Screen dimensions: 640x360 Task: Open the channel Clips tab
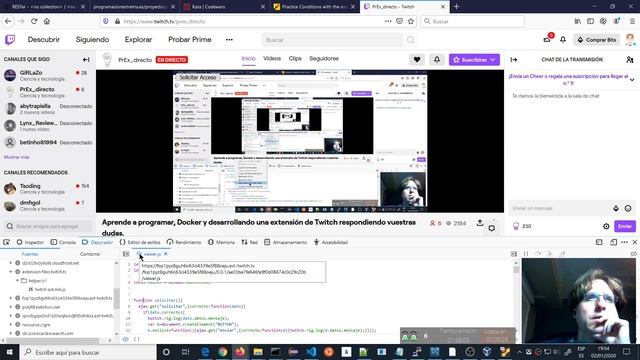click(x=295, y=58)
